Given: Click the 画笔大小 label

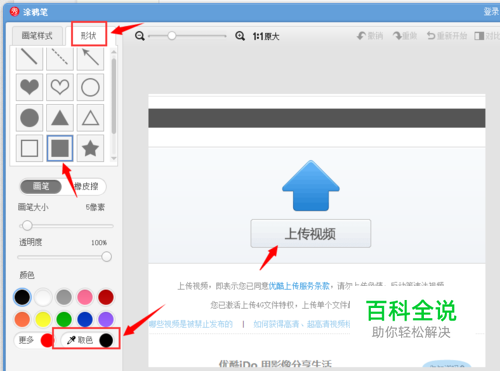Looking at the screenshot, I should coord(33,207).
